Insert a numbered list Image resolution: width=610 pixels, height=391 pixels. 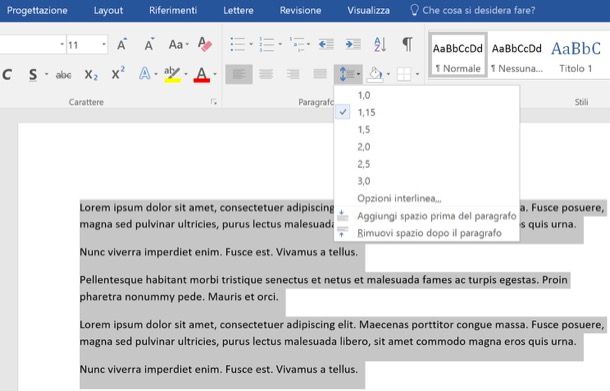(267, 44)
